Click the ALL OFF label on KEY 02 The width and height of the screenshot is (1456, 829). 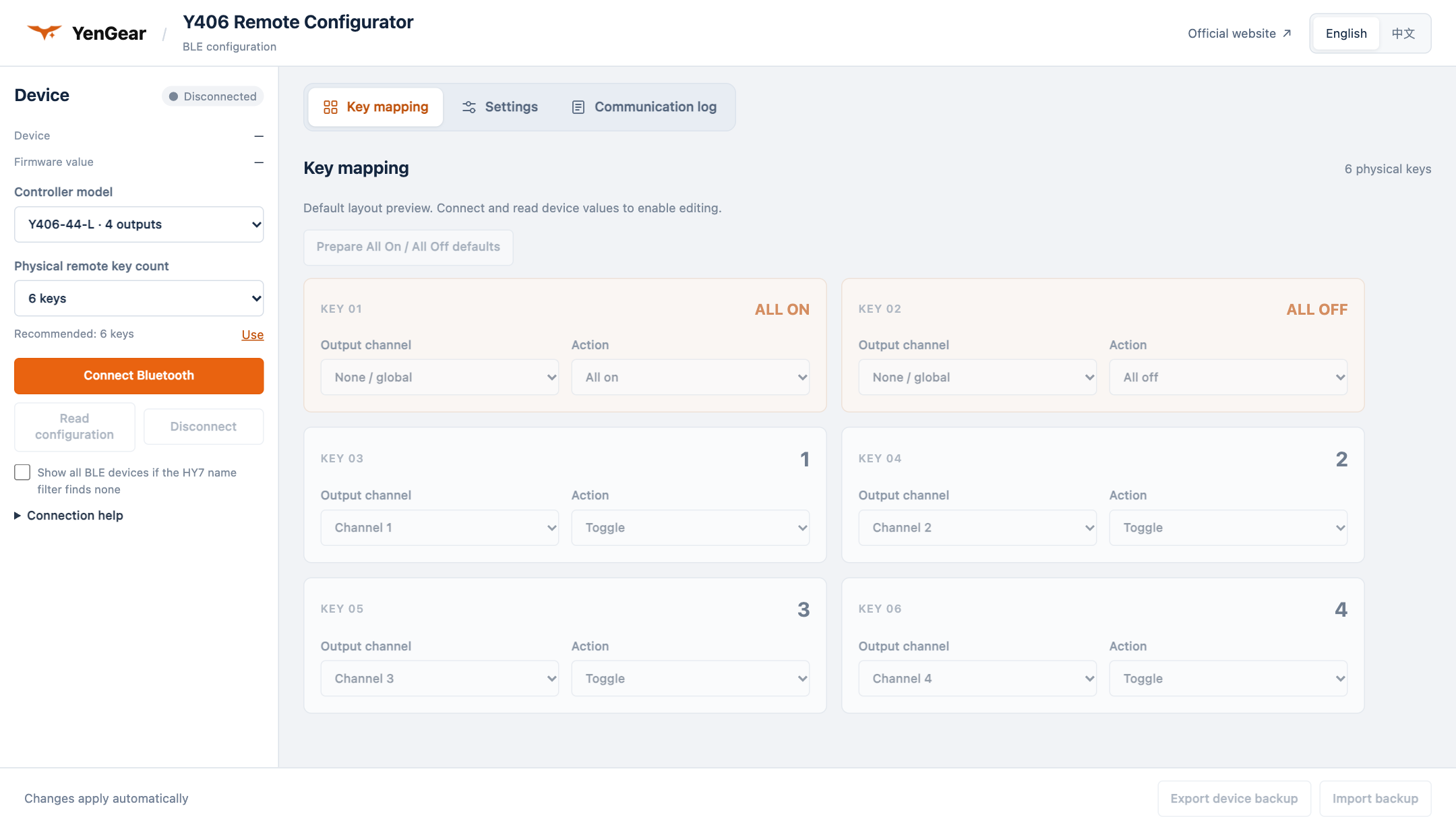pyautogui.click(x=1317, y=310)
